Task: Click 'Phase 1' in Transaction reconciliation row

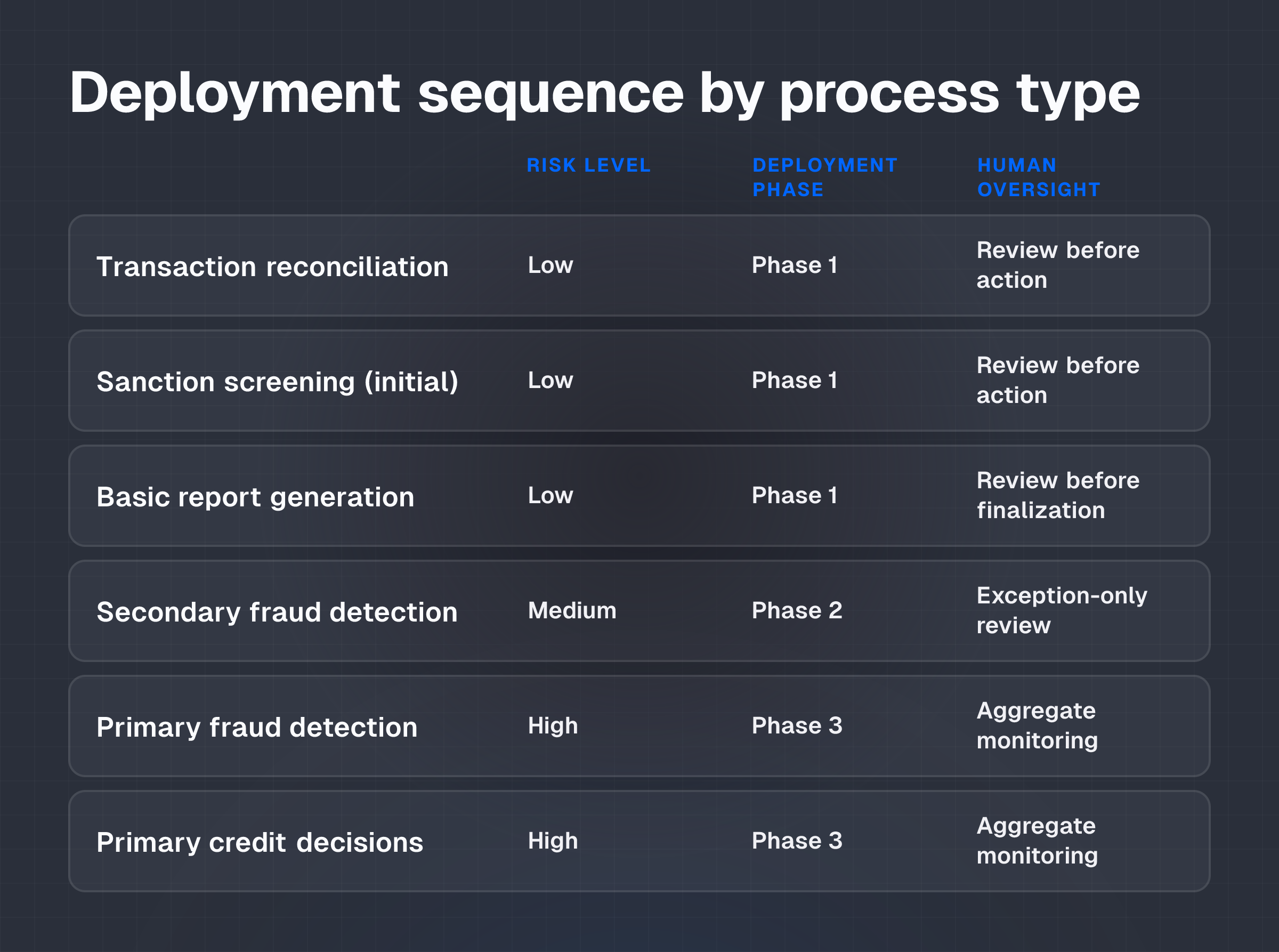Action: (x=795, y=265)
